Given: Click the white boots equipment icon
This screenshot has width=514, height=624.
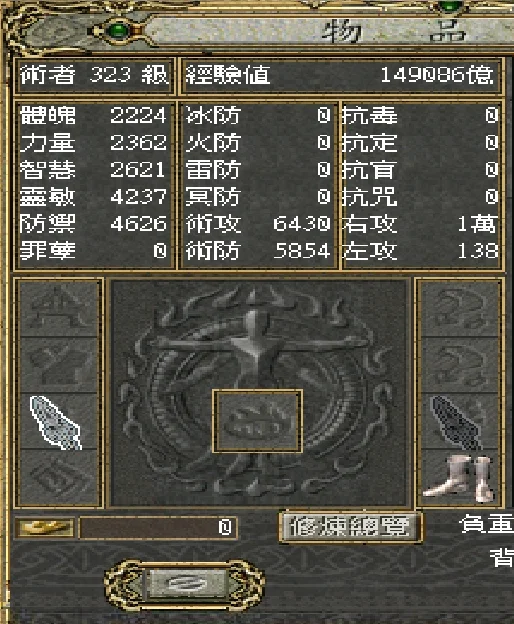Looking at the screenshot, I should tap(459, 479).
